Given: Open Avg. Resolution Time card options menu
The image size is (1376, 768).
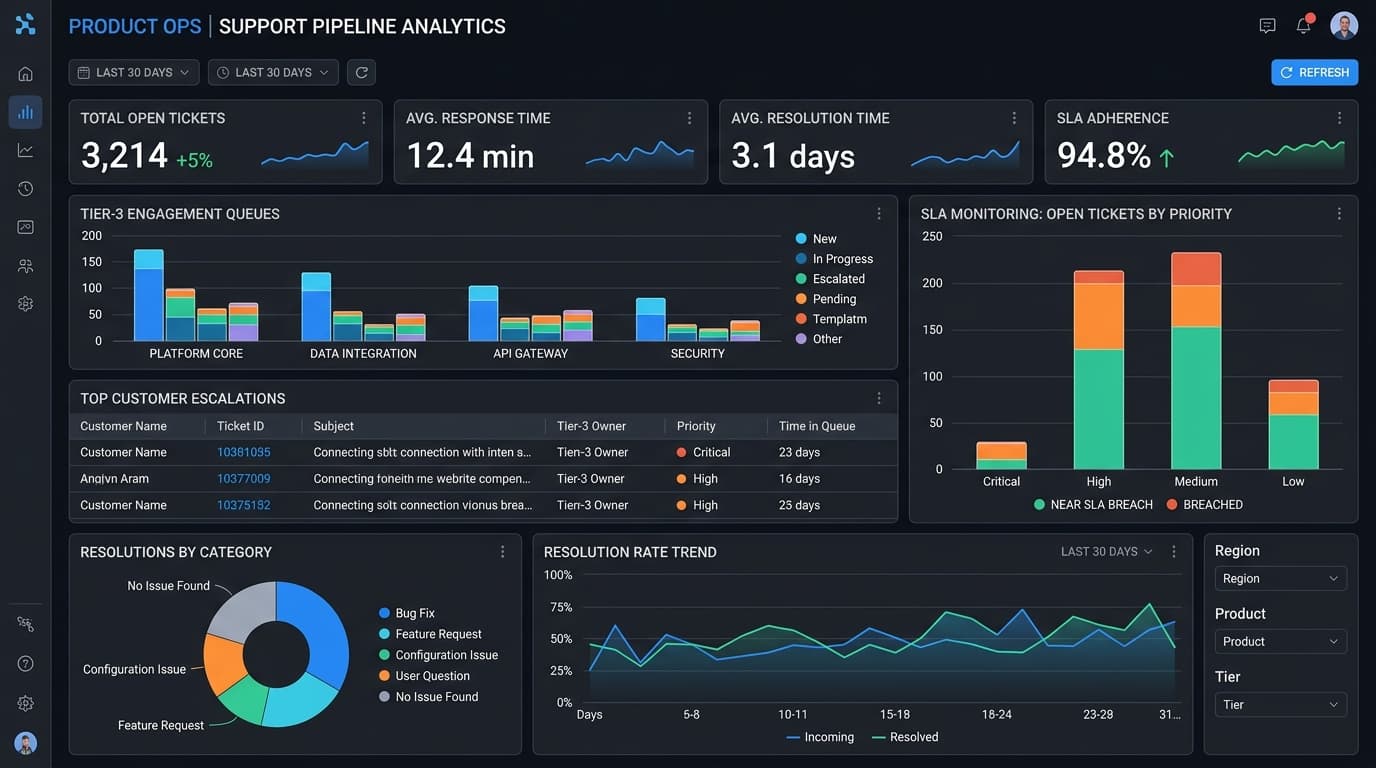Looking at the screenshot, I should pos(1014,118).
